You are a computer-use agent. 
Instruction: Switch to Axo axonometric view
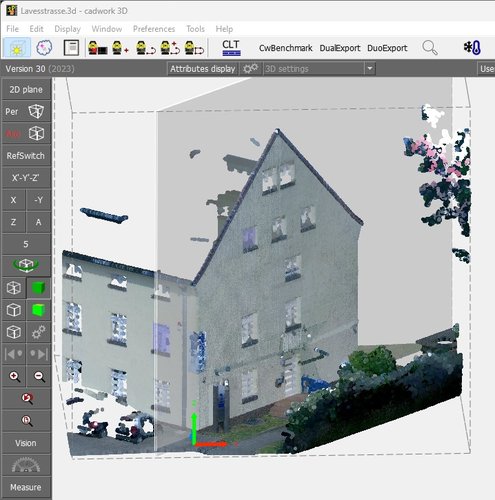click(26, 134)
